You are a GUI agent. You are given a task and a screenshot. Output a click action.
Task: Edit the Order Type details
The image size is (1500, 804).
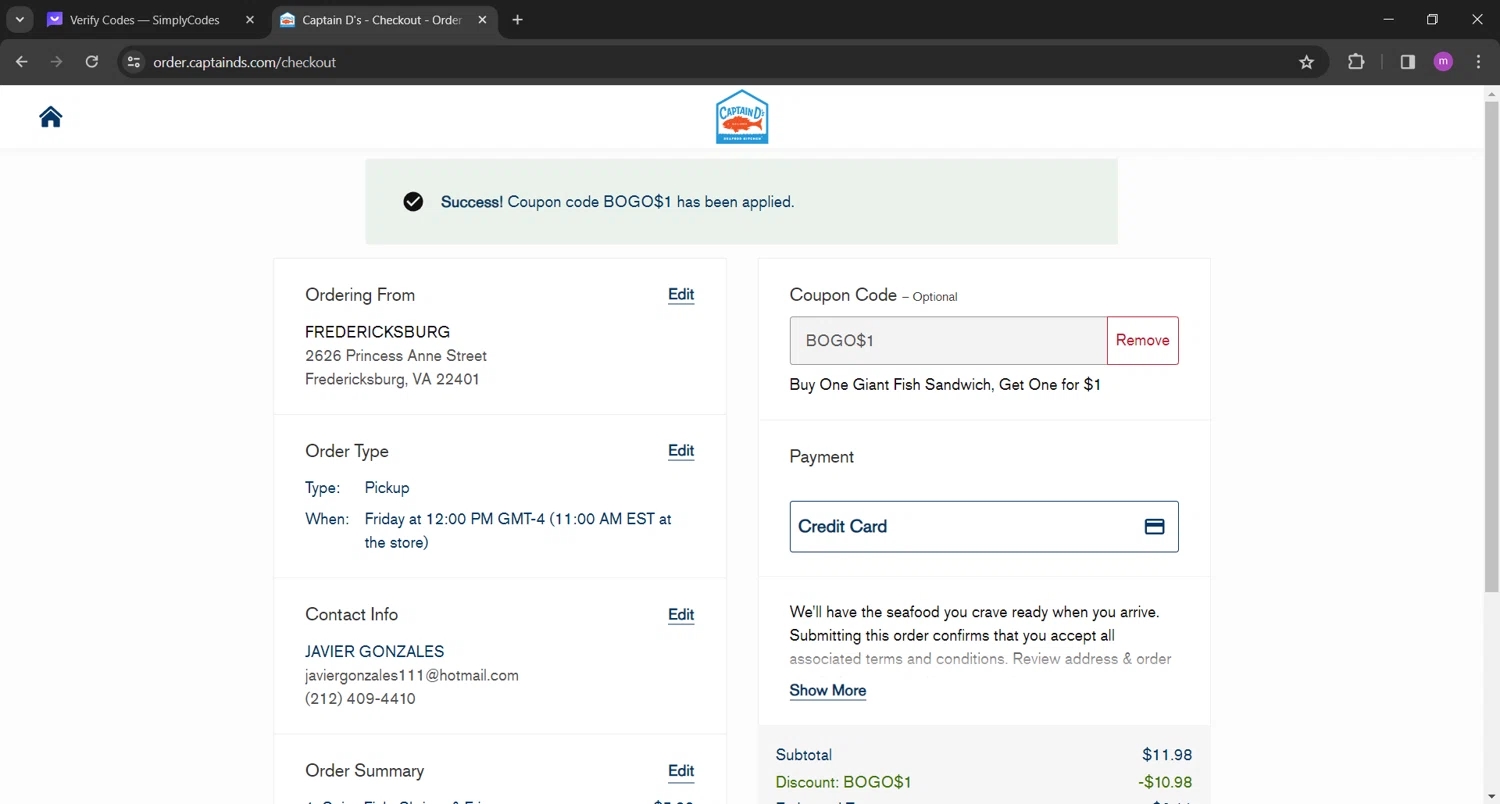681,451
